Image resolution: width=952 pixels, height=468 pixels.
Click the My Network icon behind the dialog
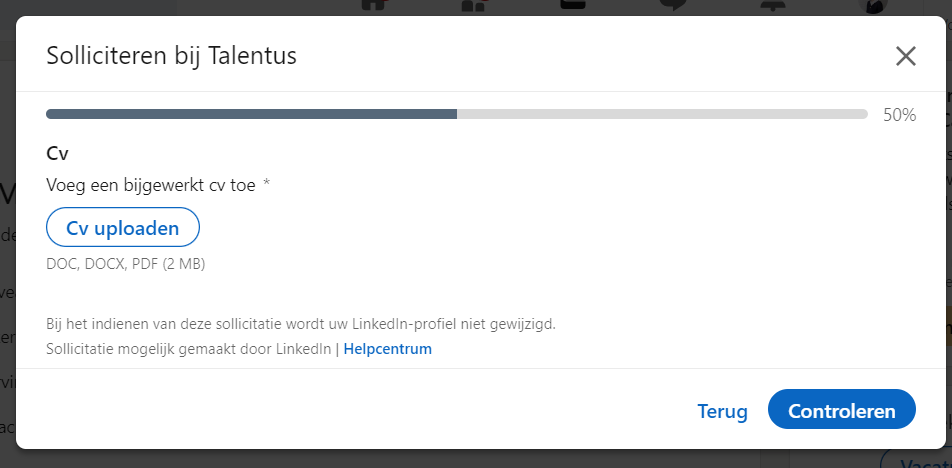tap(474, 5)
